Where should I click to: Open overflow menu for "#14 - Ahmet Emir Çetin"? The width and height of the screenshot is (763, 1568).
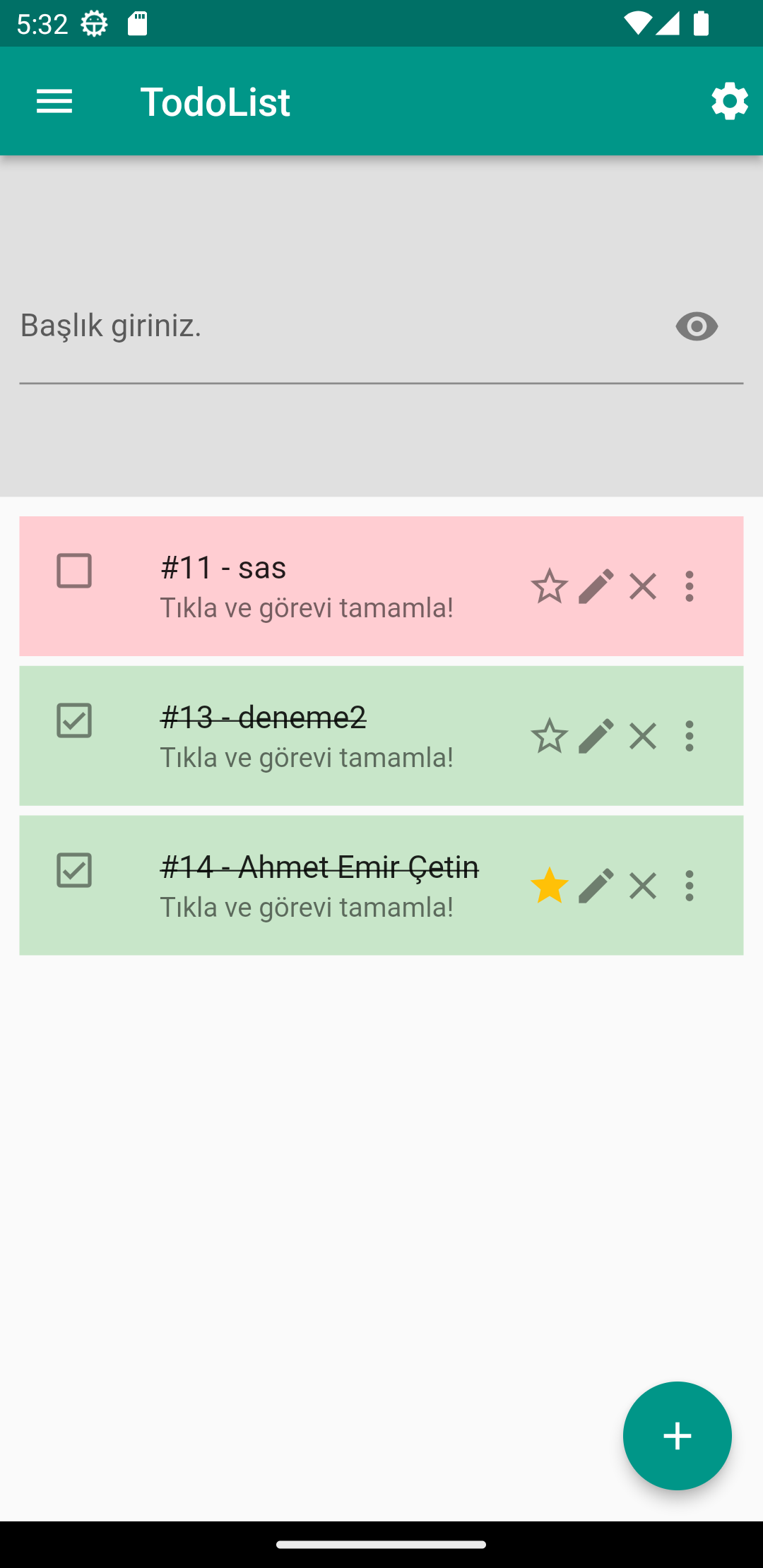click(689, 886)
